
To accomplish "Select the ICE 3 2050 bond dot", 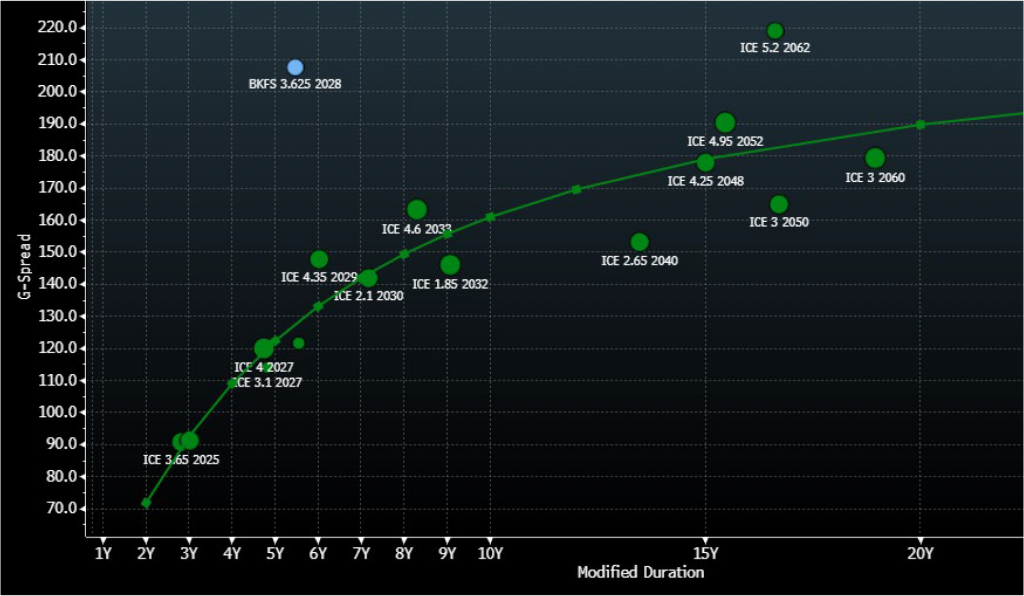I will 779,204.
